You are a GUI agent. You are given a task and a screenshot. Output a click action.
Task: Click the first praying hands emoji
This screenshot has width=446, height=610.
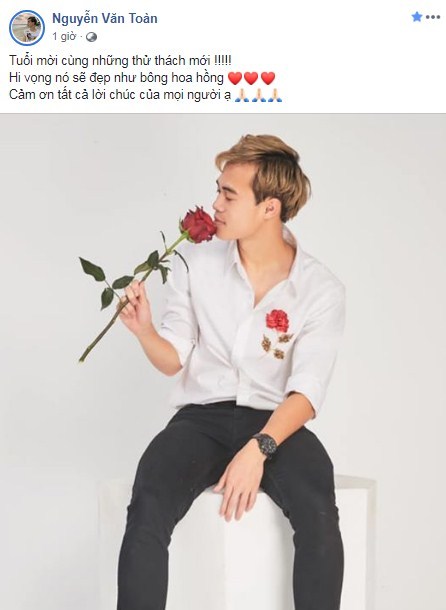click(241, 95)
